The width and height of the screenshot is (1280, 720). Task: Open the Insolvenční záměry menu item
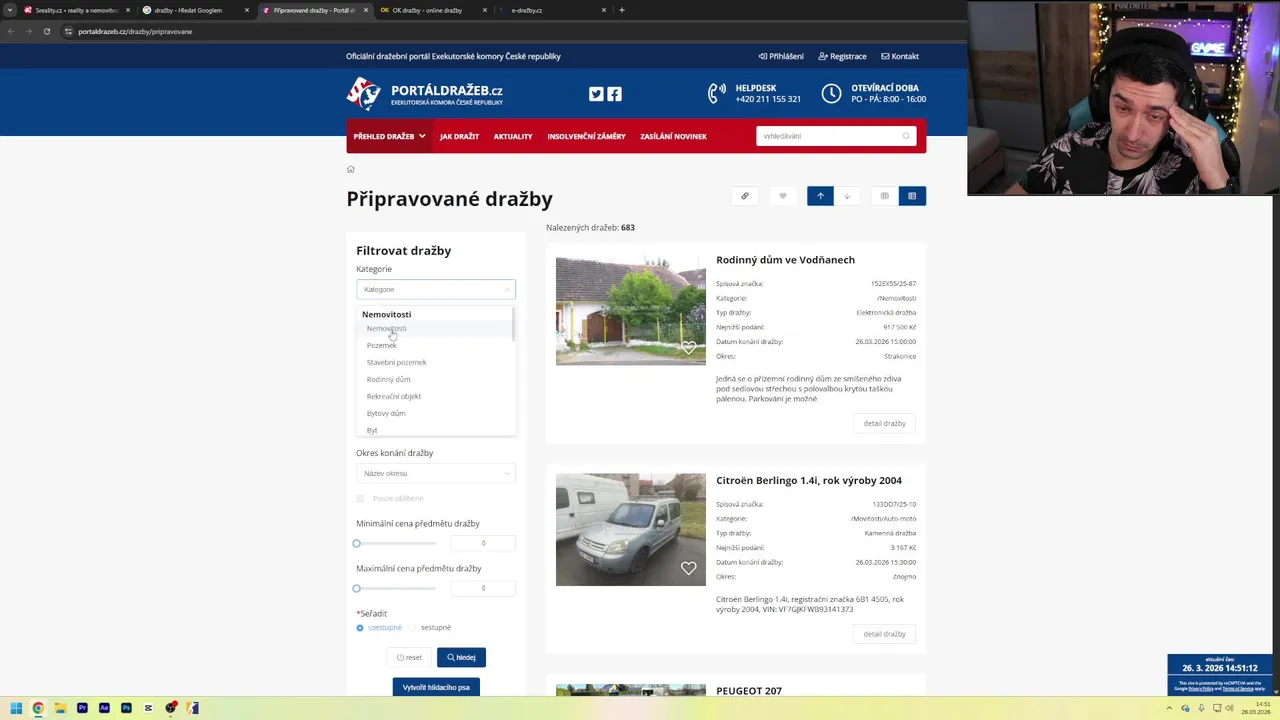586,136
